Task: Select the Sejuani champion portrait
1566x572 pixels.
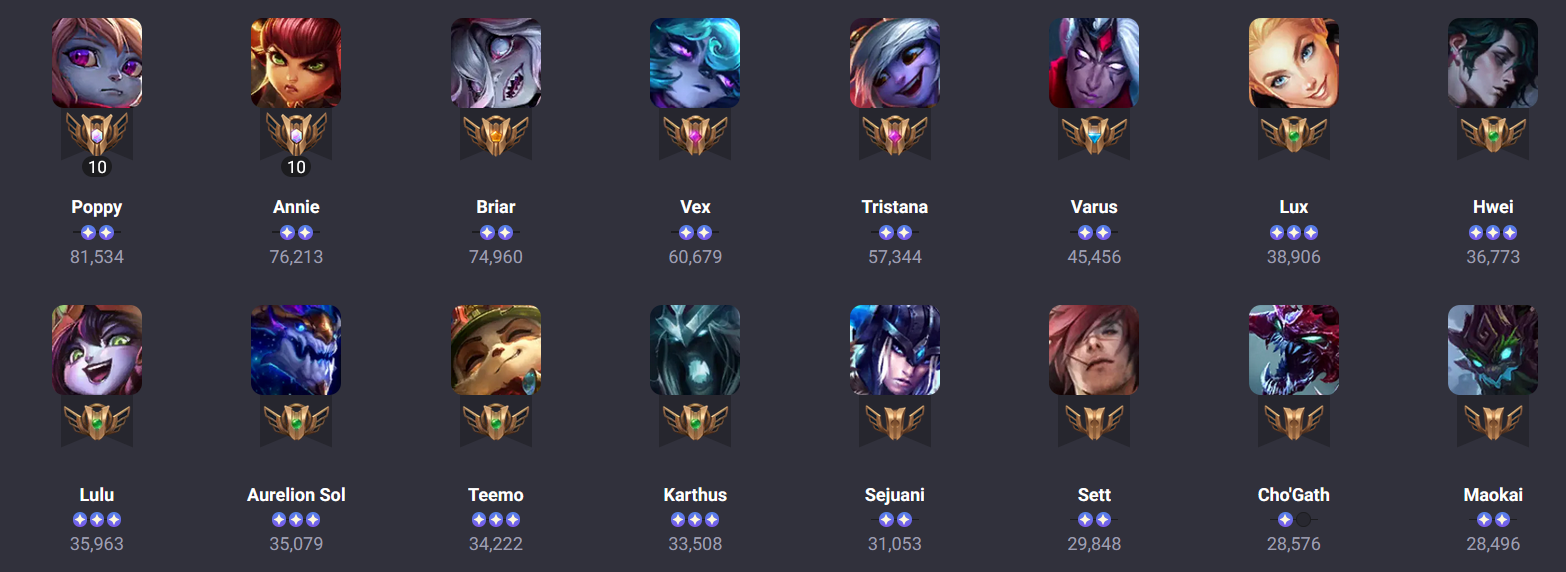Action: (895, 350)
